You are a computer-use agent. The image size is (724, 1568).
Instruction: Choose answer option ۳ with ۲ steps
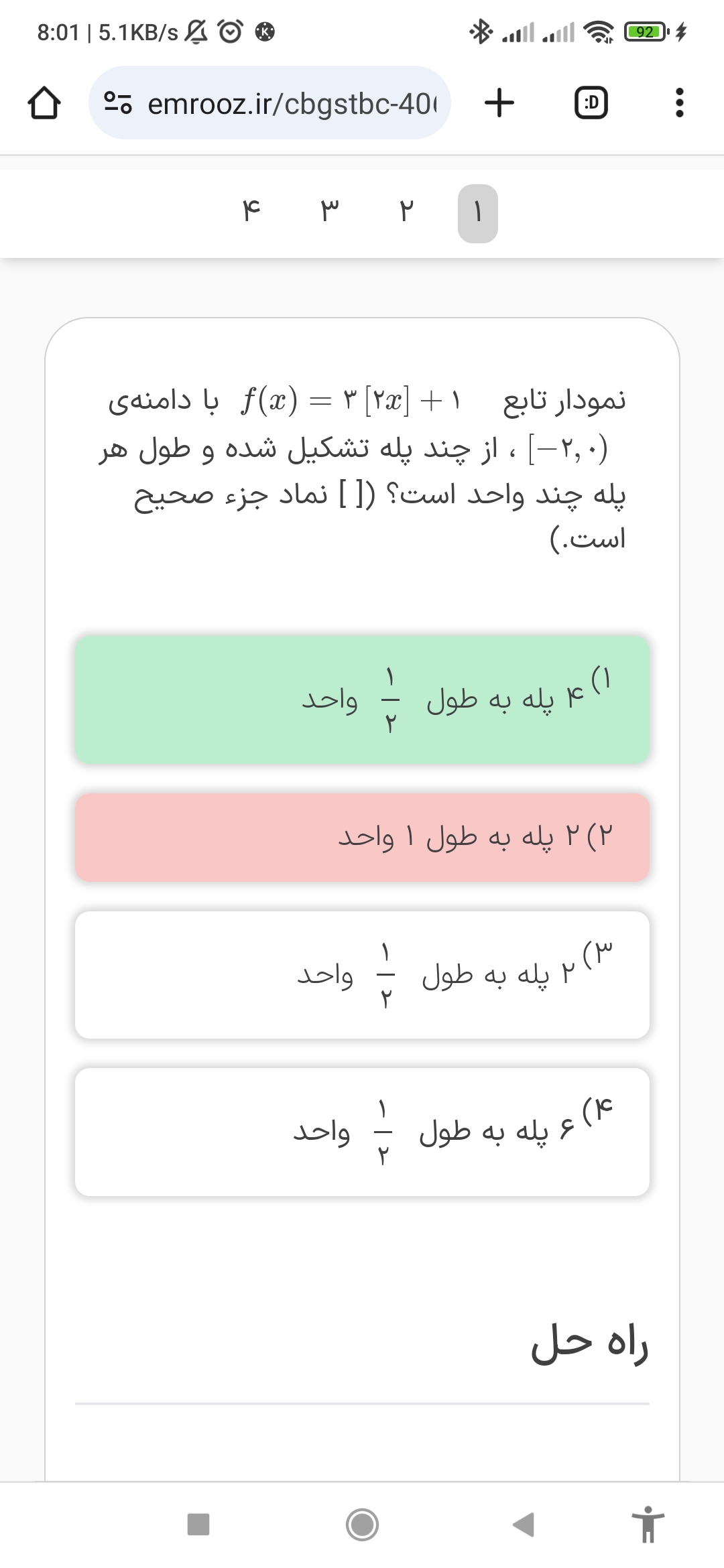362,975
